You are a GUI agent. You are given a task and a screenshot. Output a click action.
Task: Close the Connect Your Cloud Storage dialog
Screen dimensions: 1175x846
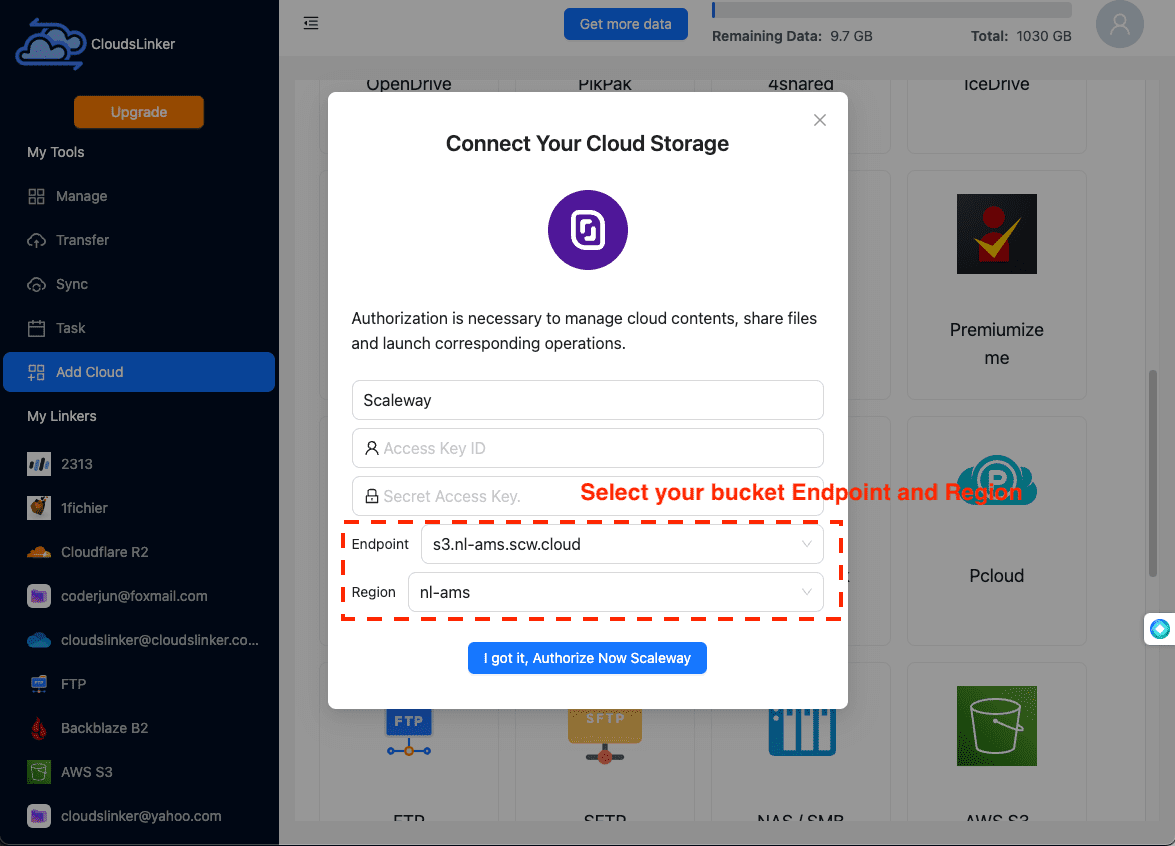pyautogui.click(x=820, y=120)
